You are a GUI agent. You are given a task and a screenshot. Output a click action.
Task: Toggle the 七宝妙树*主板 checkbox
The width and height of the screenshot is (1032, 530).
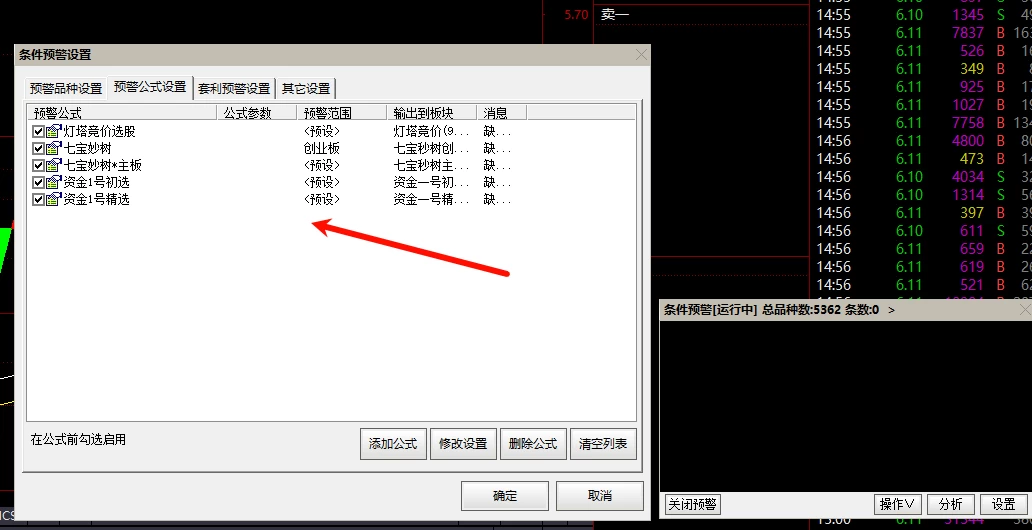point(38,165)
